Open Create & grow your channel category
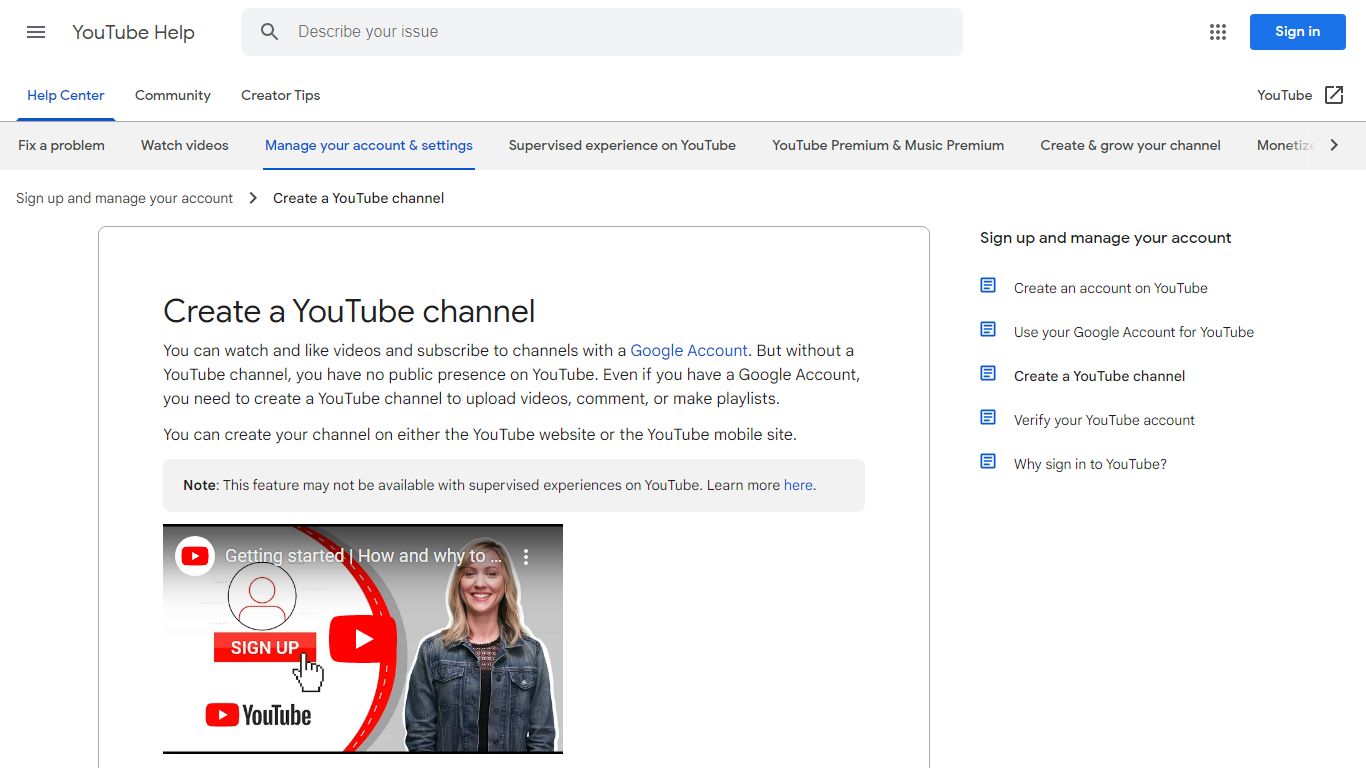Screen dimensions: 1366x768 [x=1130, y=145]
